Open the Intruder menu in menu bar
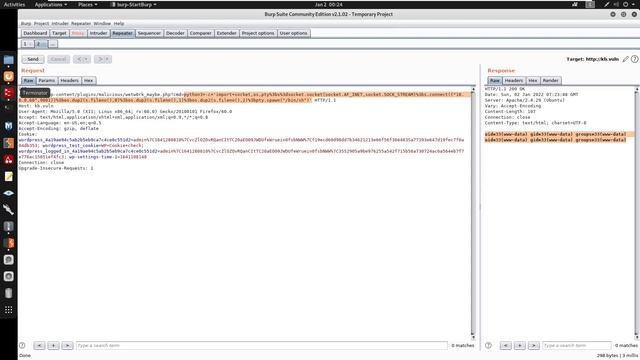The height and width of the screenshot is (360, 640). tap(60, 24)
